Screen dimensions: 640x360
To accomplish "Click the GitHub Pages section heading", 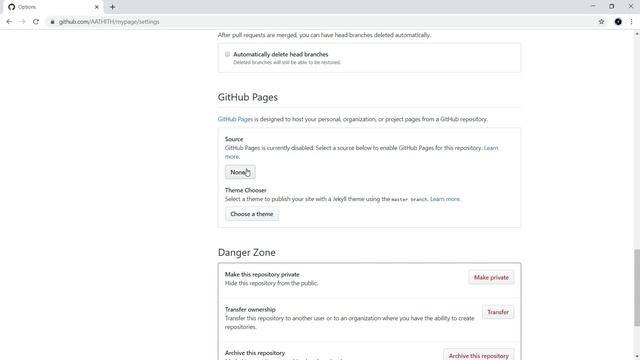I will pos(248,97).
